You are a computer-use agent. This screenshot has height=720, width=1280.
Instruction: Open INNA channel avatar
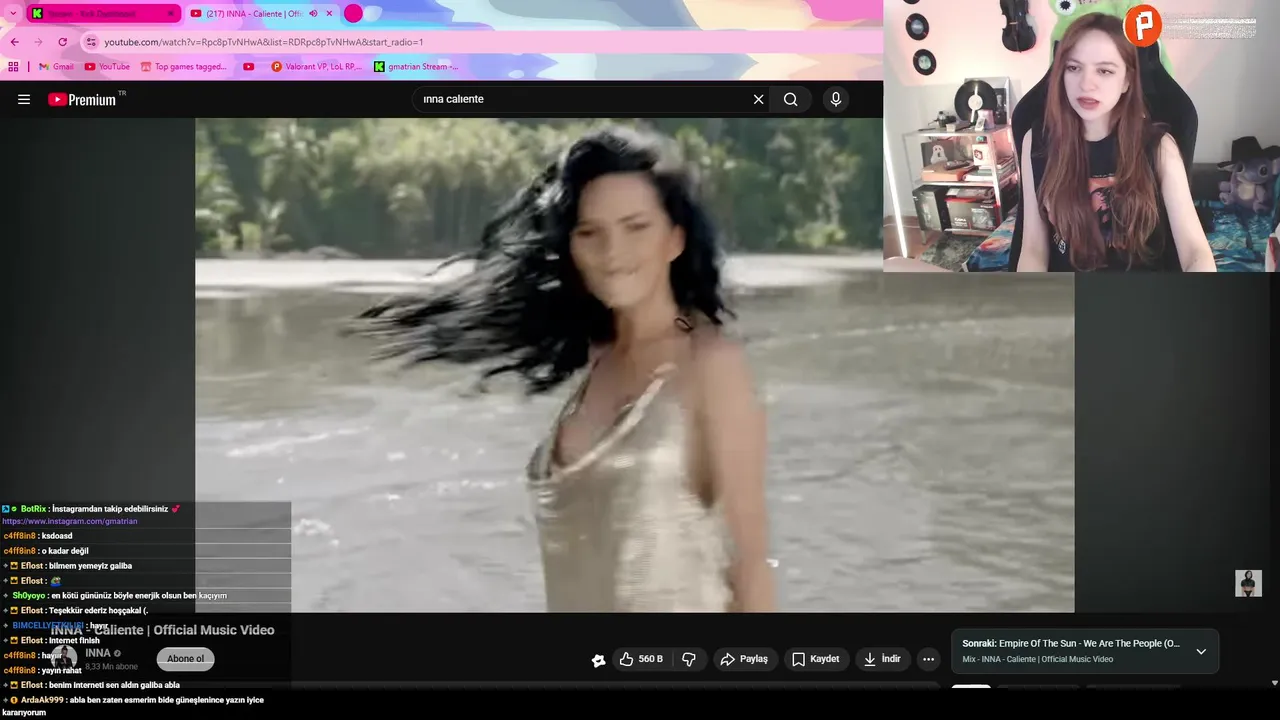click(x=64, y=657)
